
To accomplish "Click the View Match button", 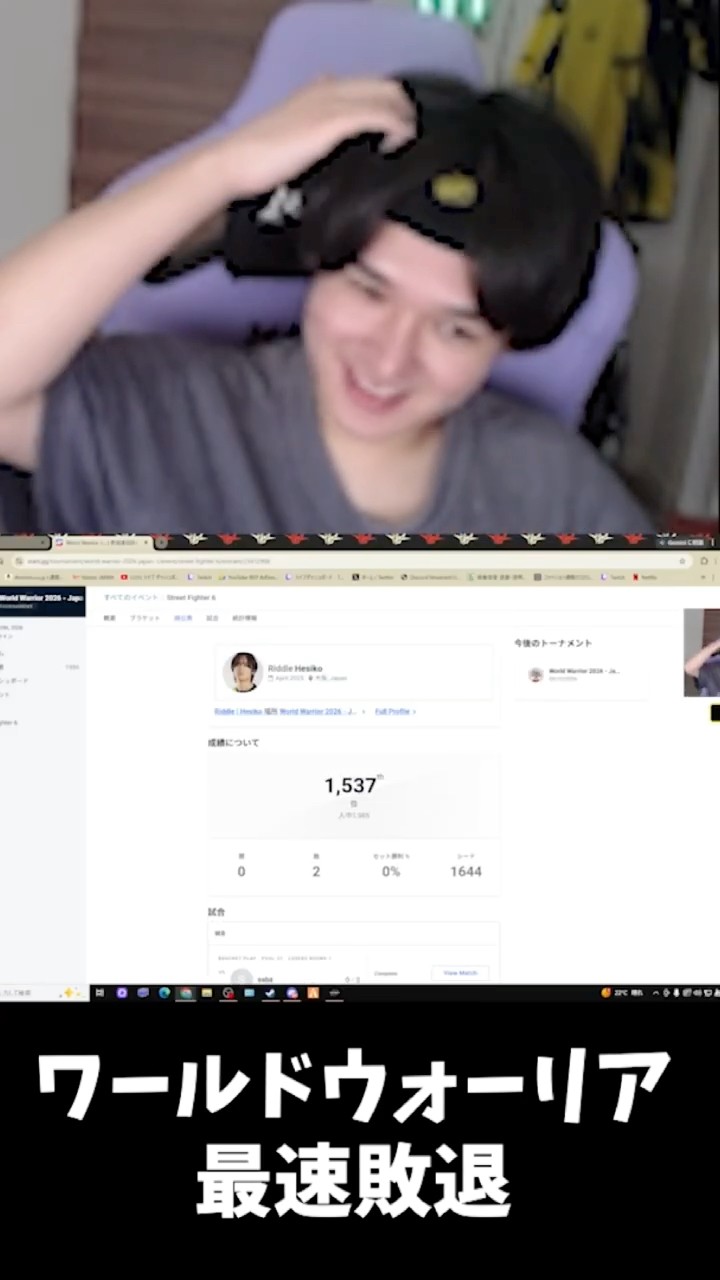I will click(x=460, y=972).
